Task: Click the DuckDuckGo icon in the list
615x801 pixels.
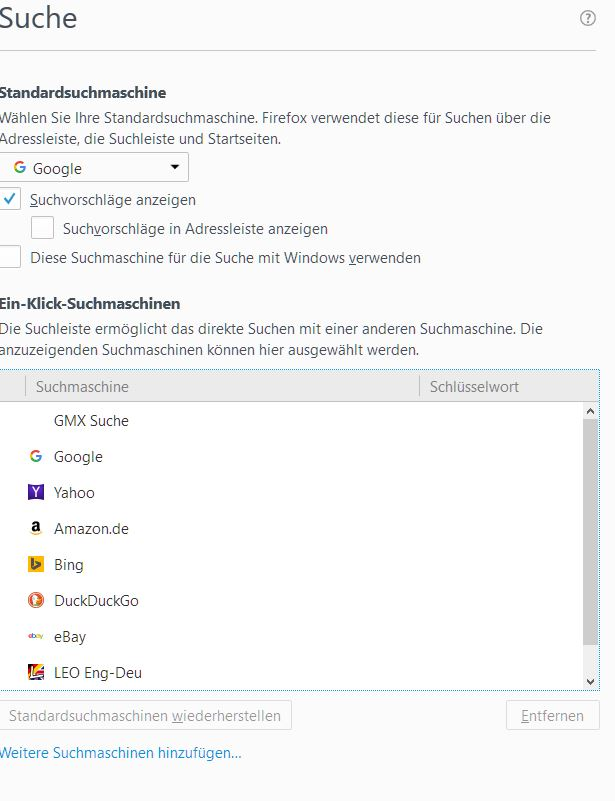Action: pos(36,600)
